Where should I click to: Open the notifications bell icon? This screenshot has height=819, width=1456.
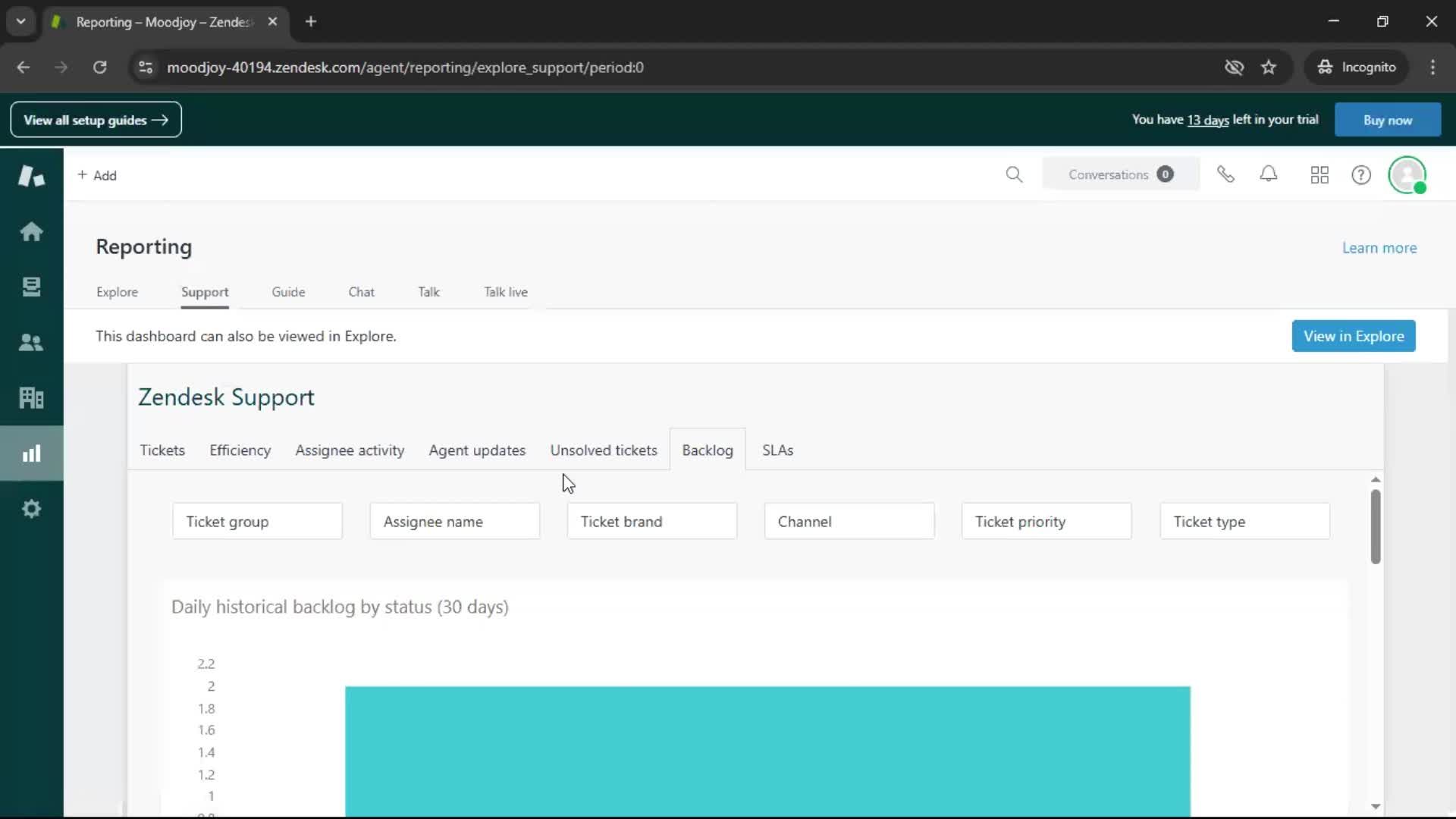1269,174
